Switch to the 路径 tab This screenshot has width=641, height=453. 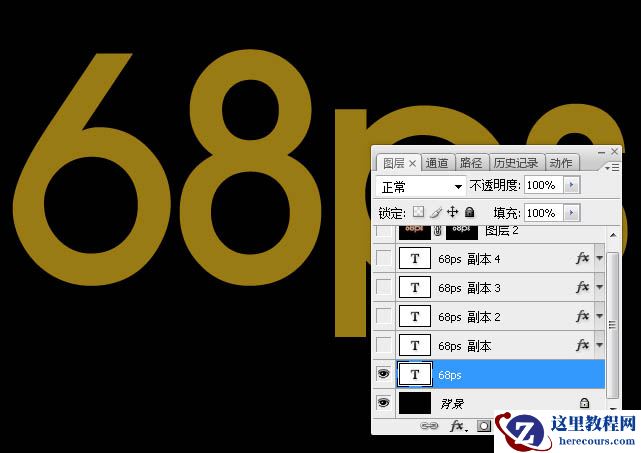point(471,163)
